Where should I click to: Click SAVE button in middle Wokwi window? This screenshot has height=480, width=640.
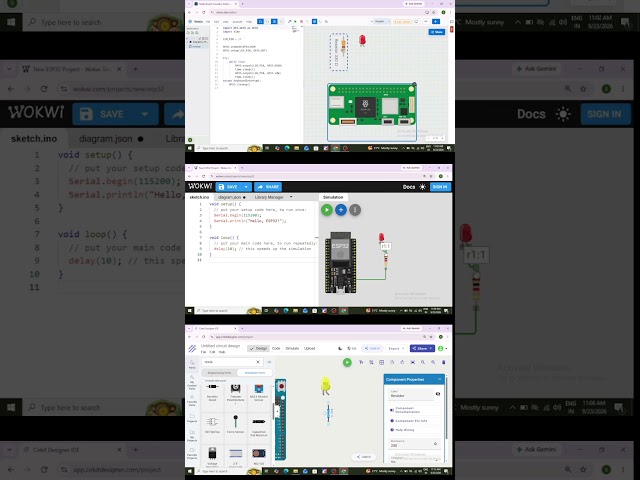[x=229, y=187]
